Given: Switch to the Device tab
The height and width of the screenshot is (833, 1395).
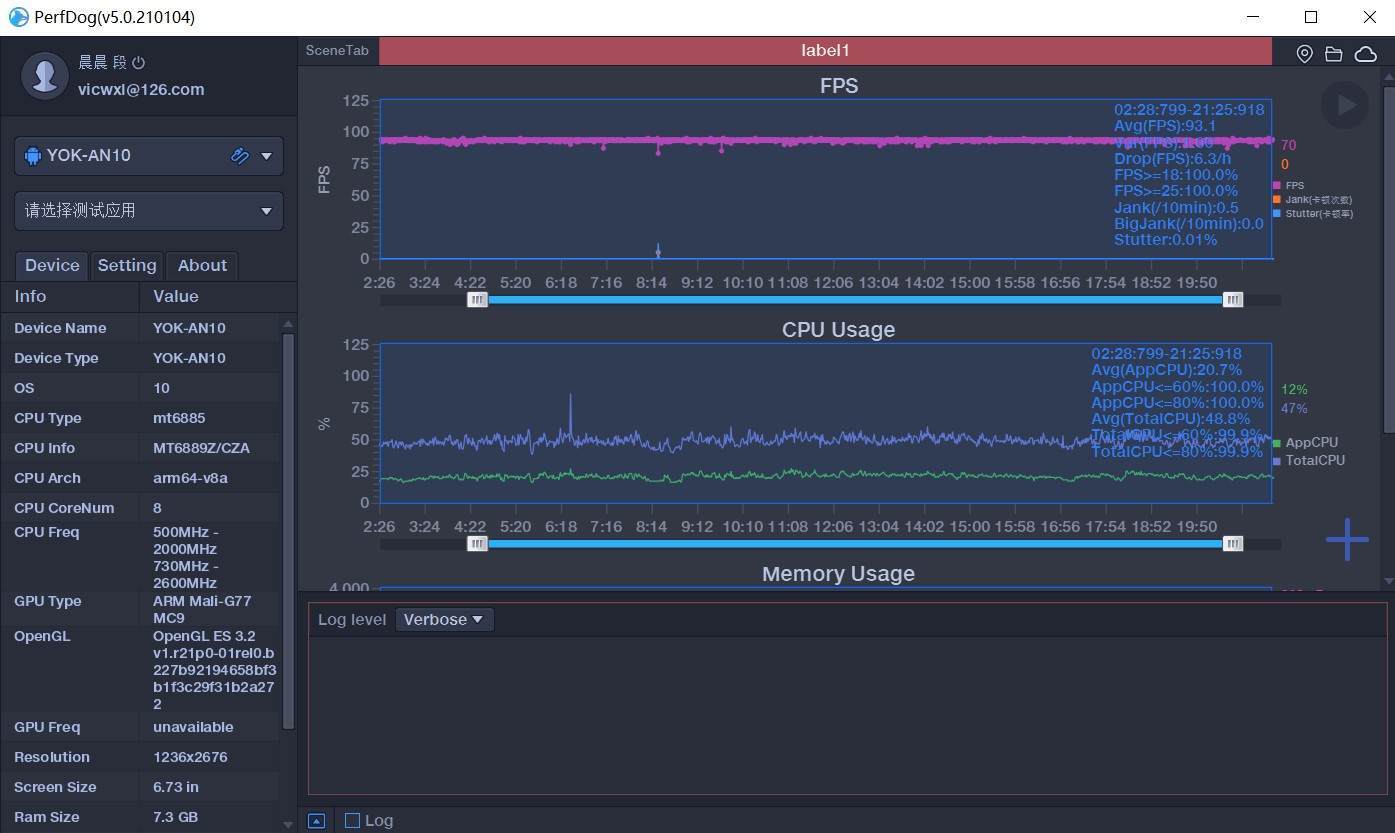Looking at the screenshot, I should click(52, 266).
